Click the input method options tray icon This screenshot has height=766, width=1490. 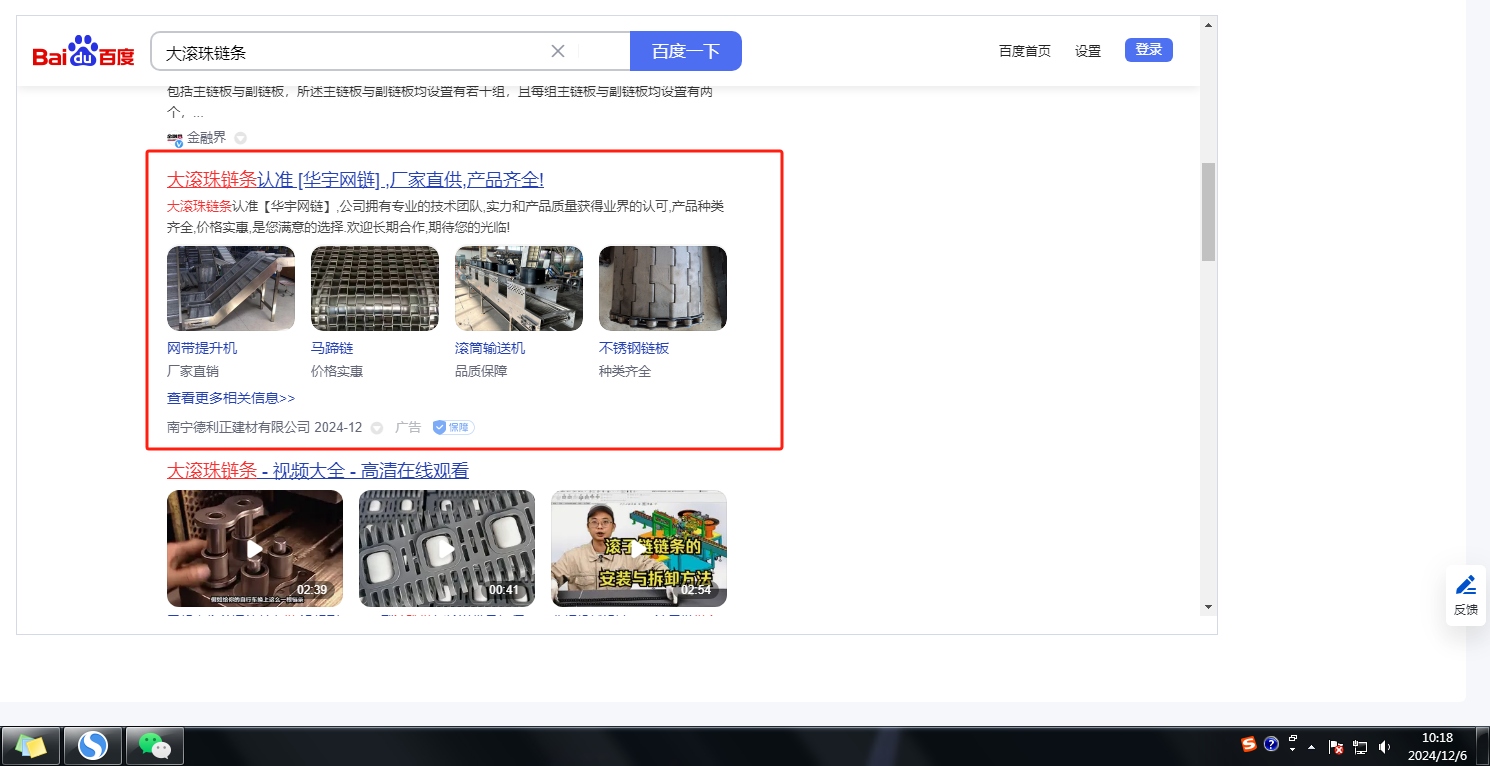(1293, 743)
